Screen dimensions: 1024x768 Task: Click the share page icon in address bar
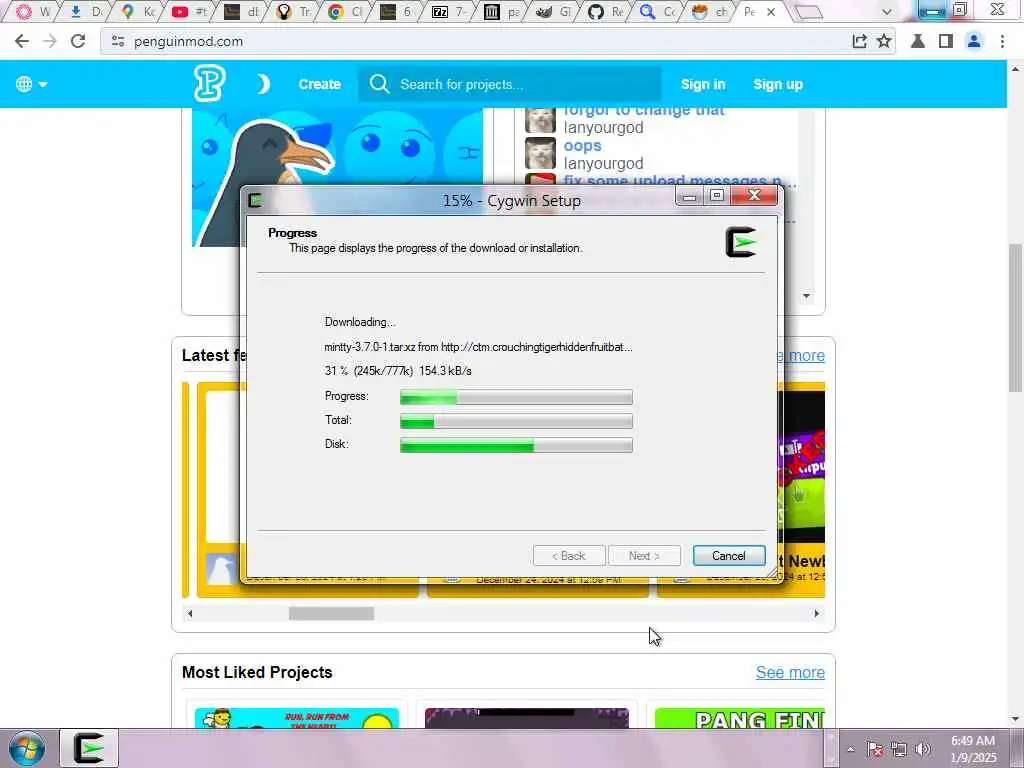tap(859, 41)
